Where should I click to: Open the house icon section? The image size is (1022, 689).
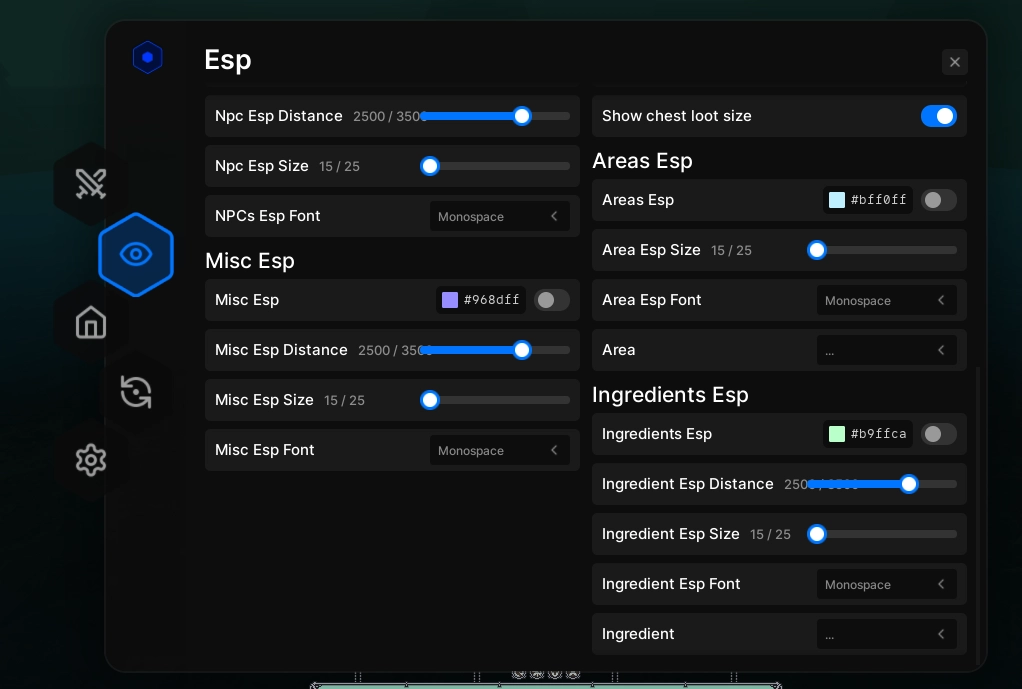(x=91, y=323)
